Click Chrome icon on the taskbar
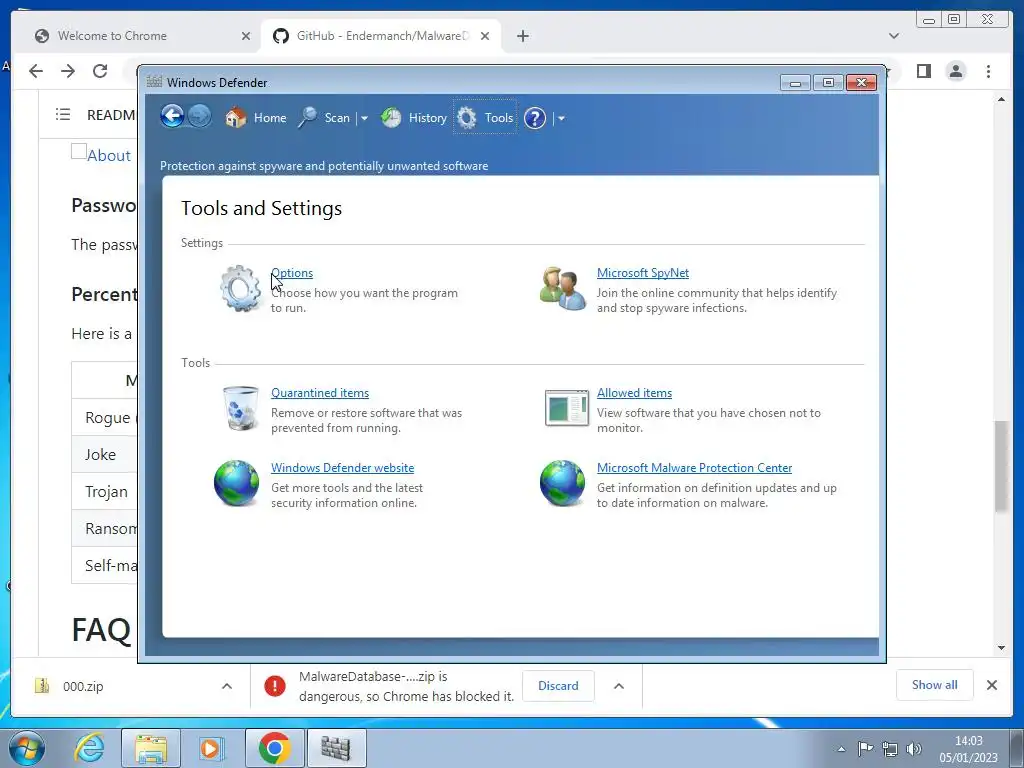The height and width of the screenshot is (768, 1024). pyautogui.click(x=274, y=748)
